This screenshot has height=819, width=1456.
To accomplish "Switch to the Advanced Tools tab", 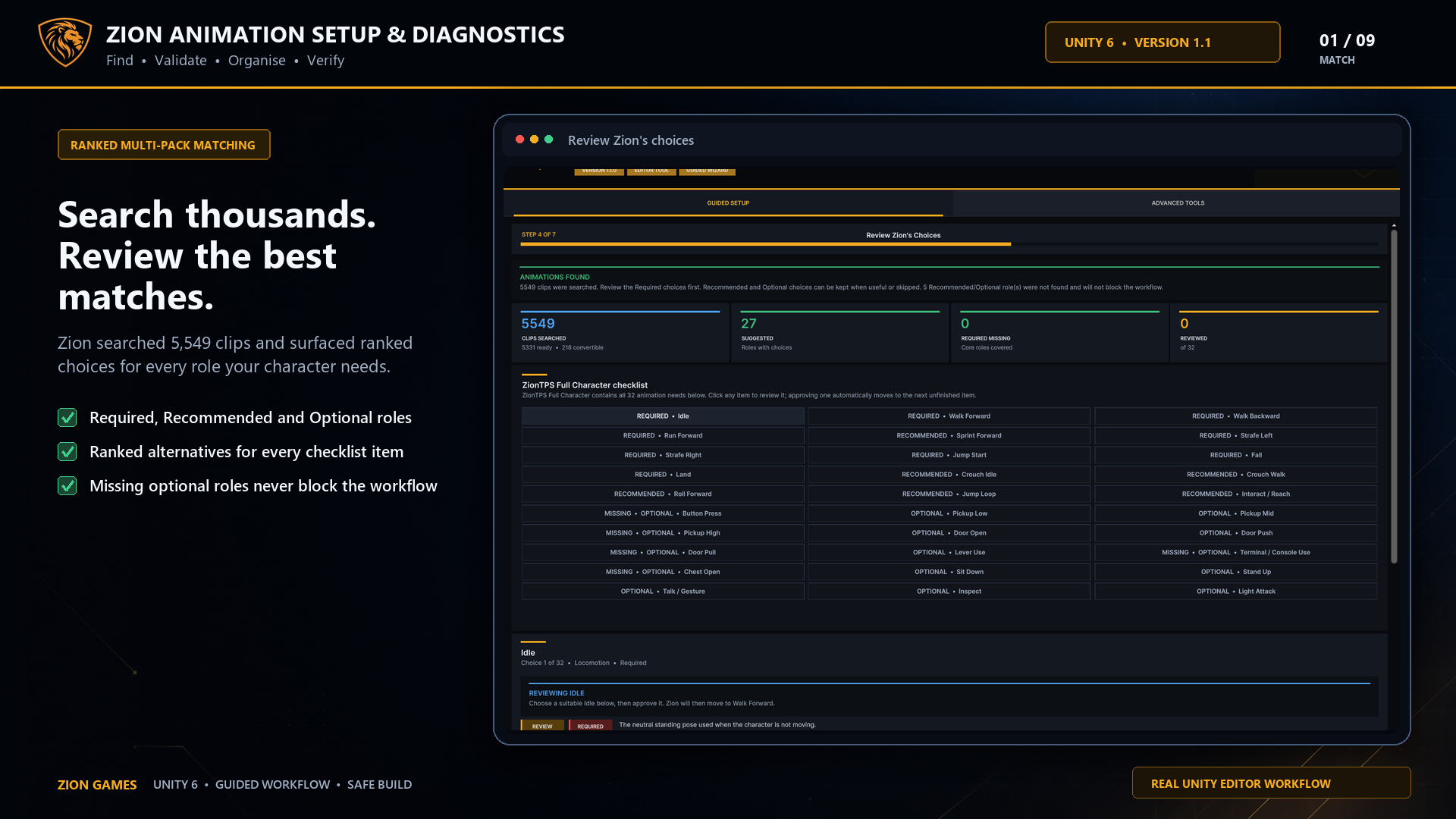I will point(1177,203).
